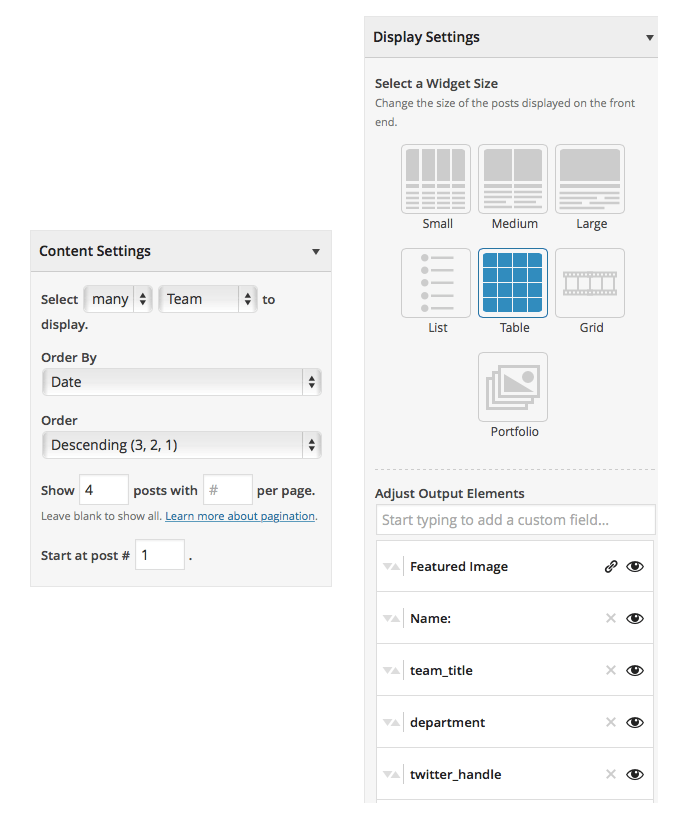The image size is (691, 816).
Task: Open Learn more about pagination link
Action: coord(240,516)
